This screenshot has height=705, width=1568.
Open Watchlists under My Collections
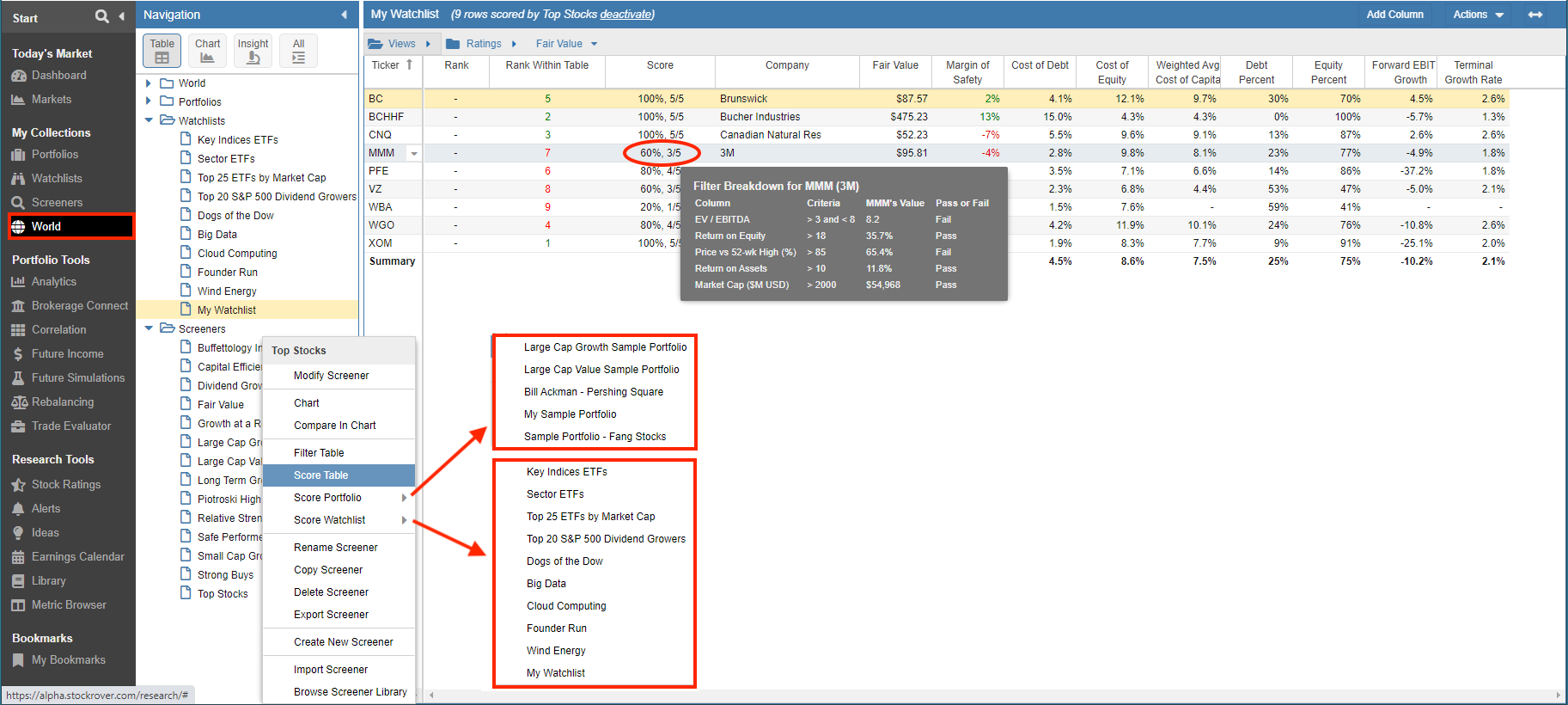[57, 179]
